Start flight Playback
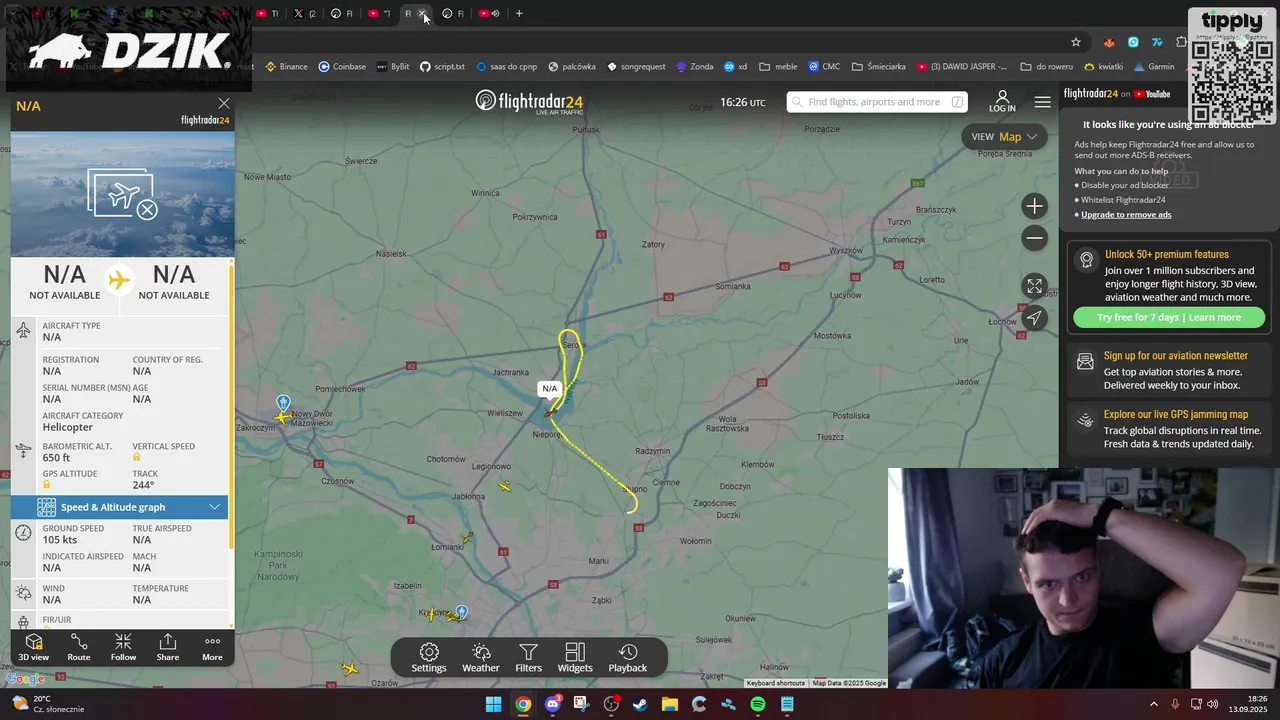1280x720 pixels. 628,658
